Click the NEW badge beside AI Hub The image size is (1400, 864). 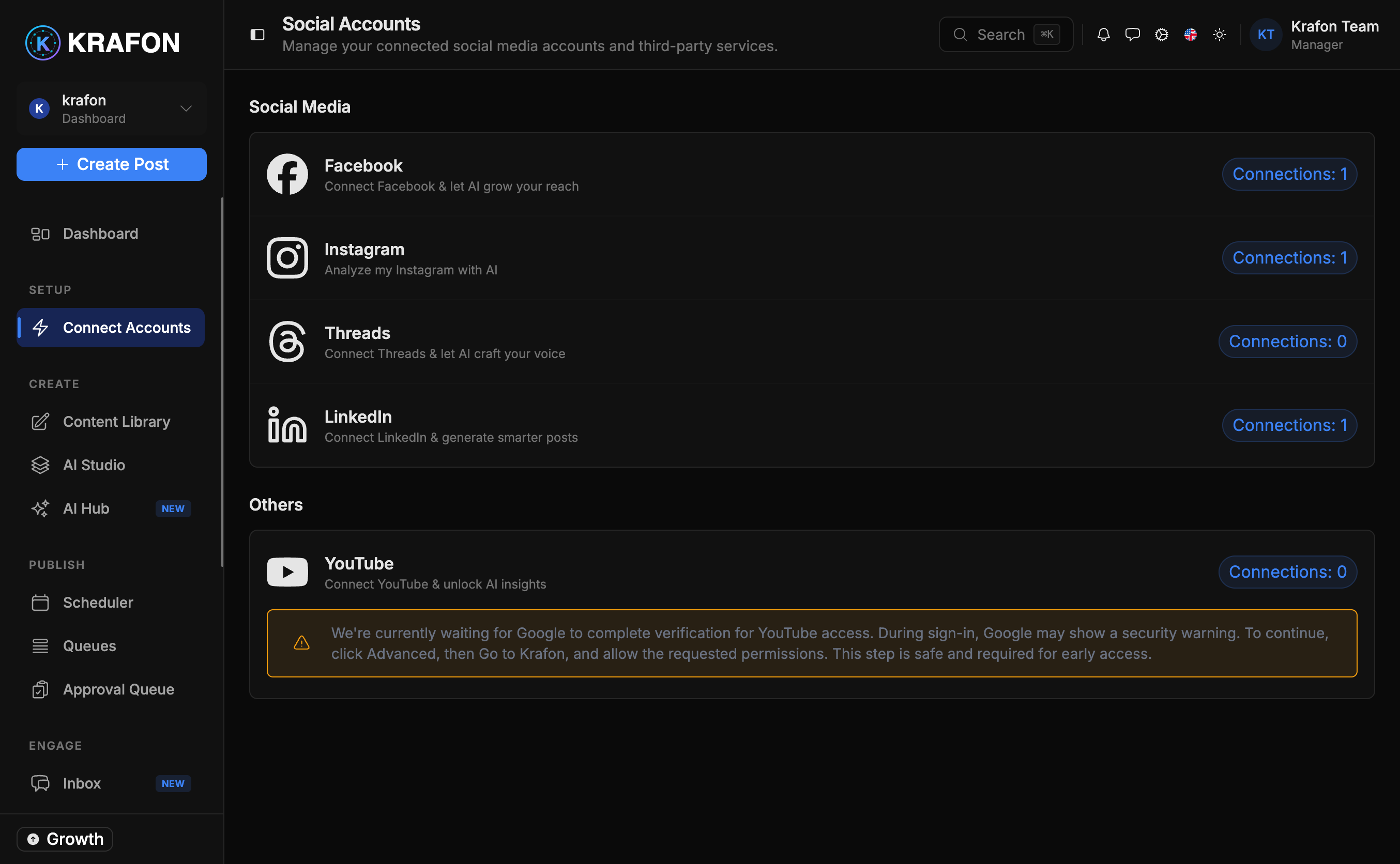pyautogui.click(x=173, y=508)
